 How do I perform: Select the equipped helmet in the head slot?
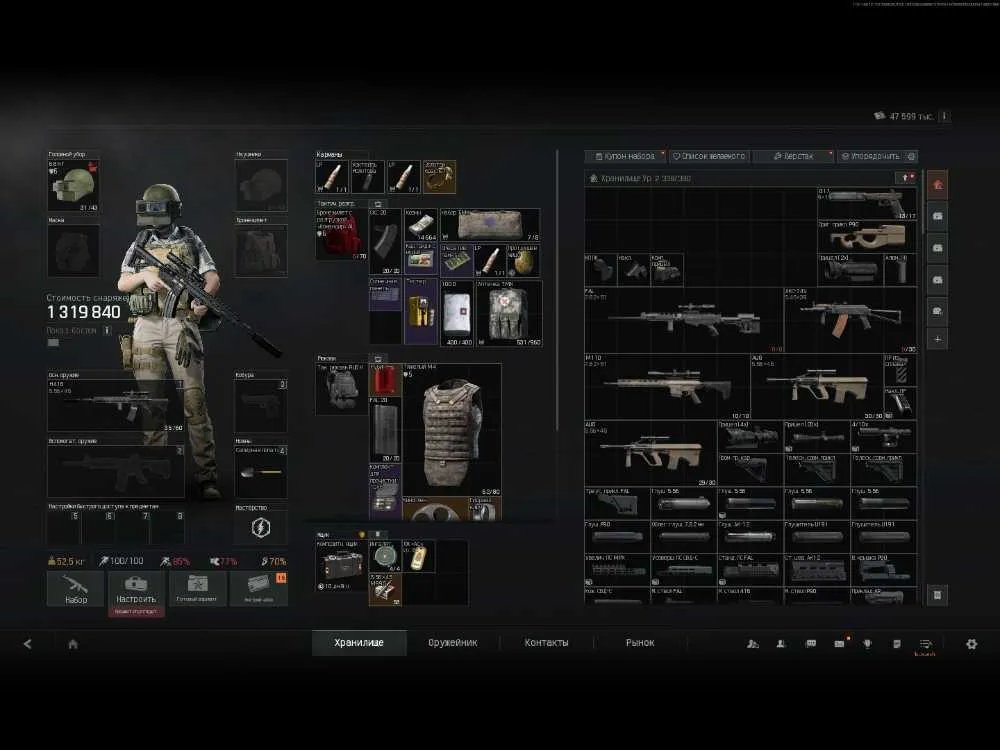coord(73,185)
